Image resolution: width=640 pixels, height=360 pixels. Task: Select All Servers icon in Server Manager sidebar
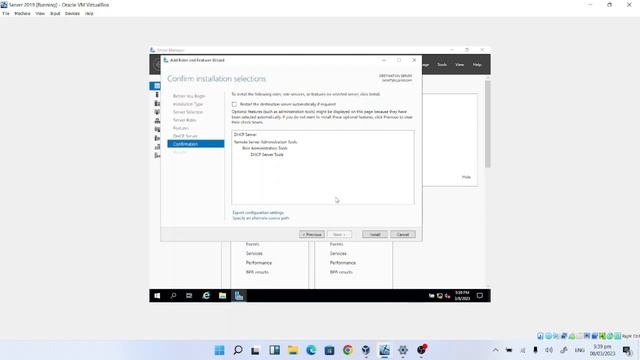157,104
